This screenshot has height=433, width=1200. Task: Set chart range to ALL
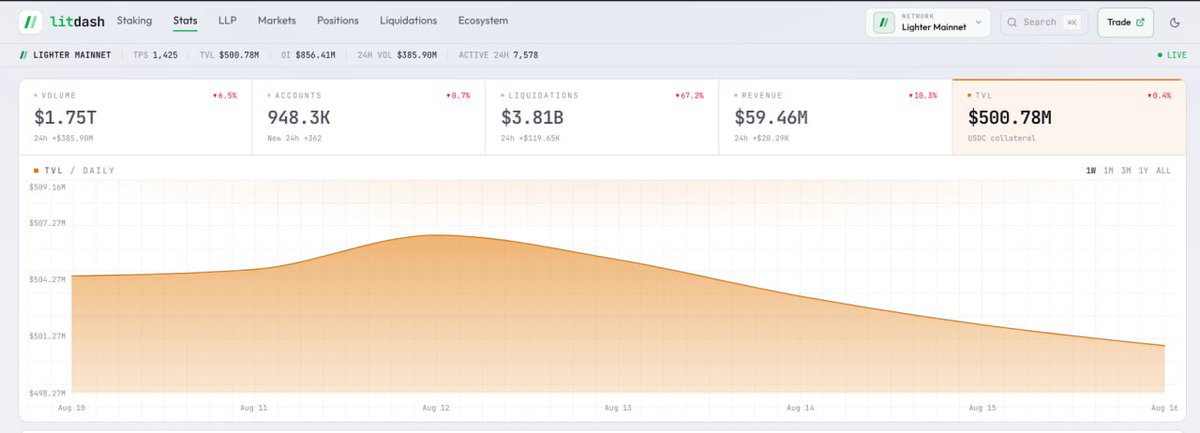click(x=1163, y=171)
